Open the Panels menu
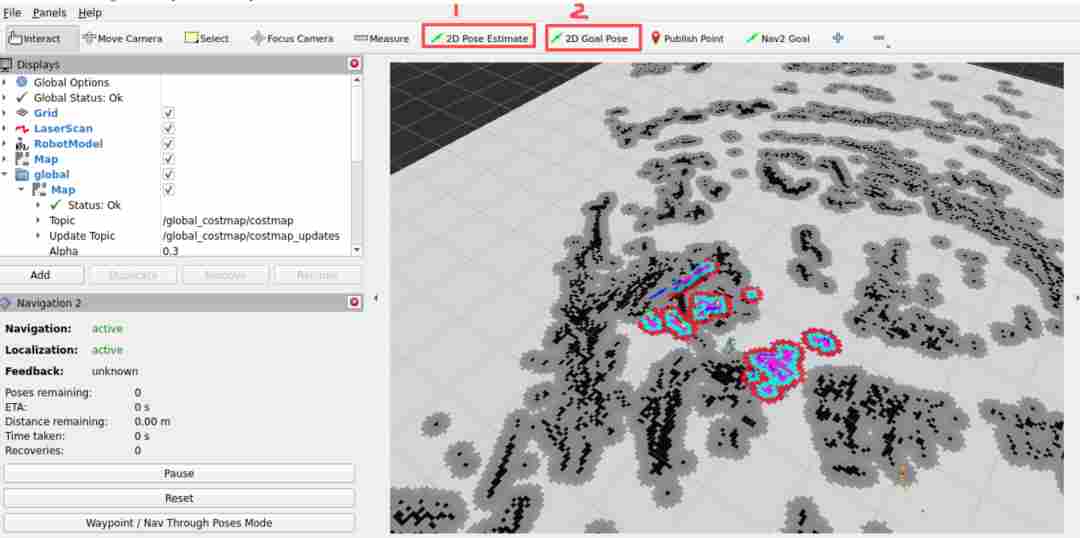The image size is (1080, 538). (x=50, y=12)
